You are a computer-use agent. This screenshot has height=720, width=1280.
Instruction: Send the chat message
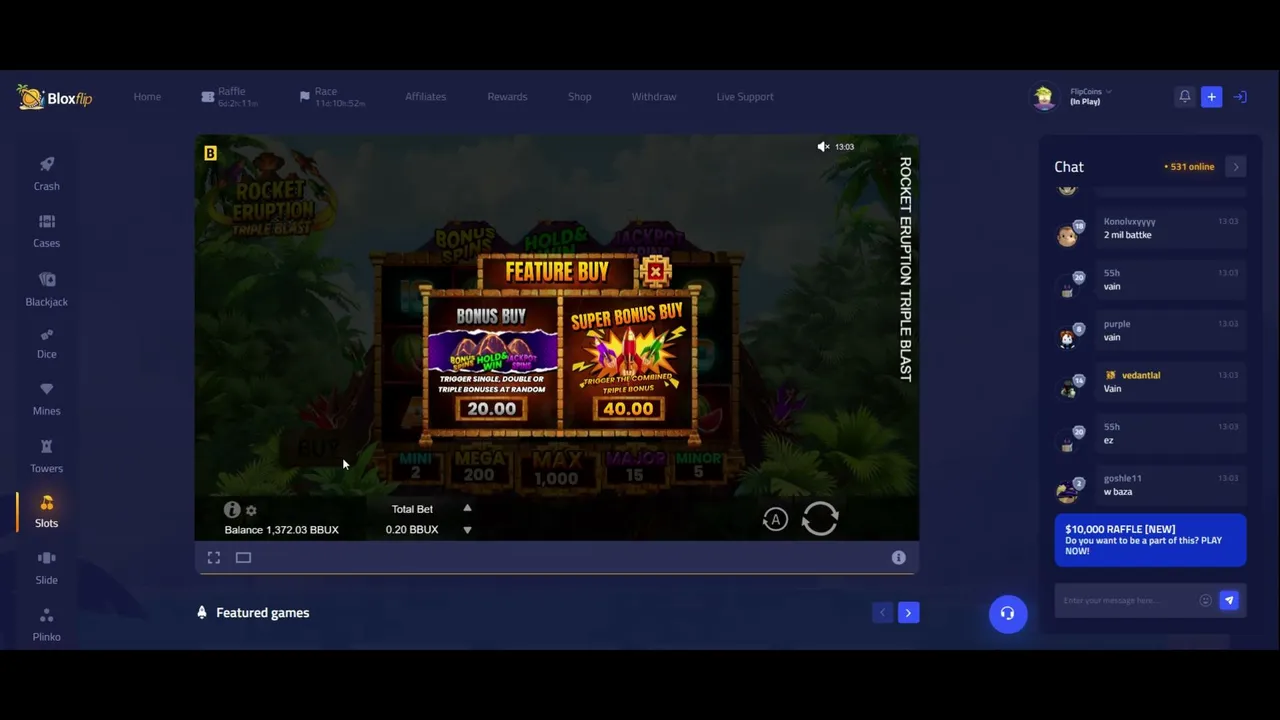1229,600
